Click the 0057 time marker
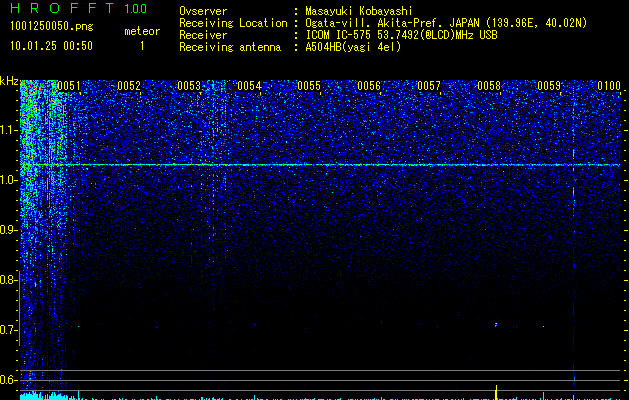This screenshot has height=400, width=629. pos(429,86)
